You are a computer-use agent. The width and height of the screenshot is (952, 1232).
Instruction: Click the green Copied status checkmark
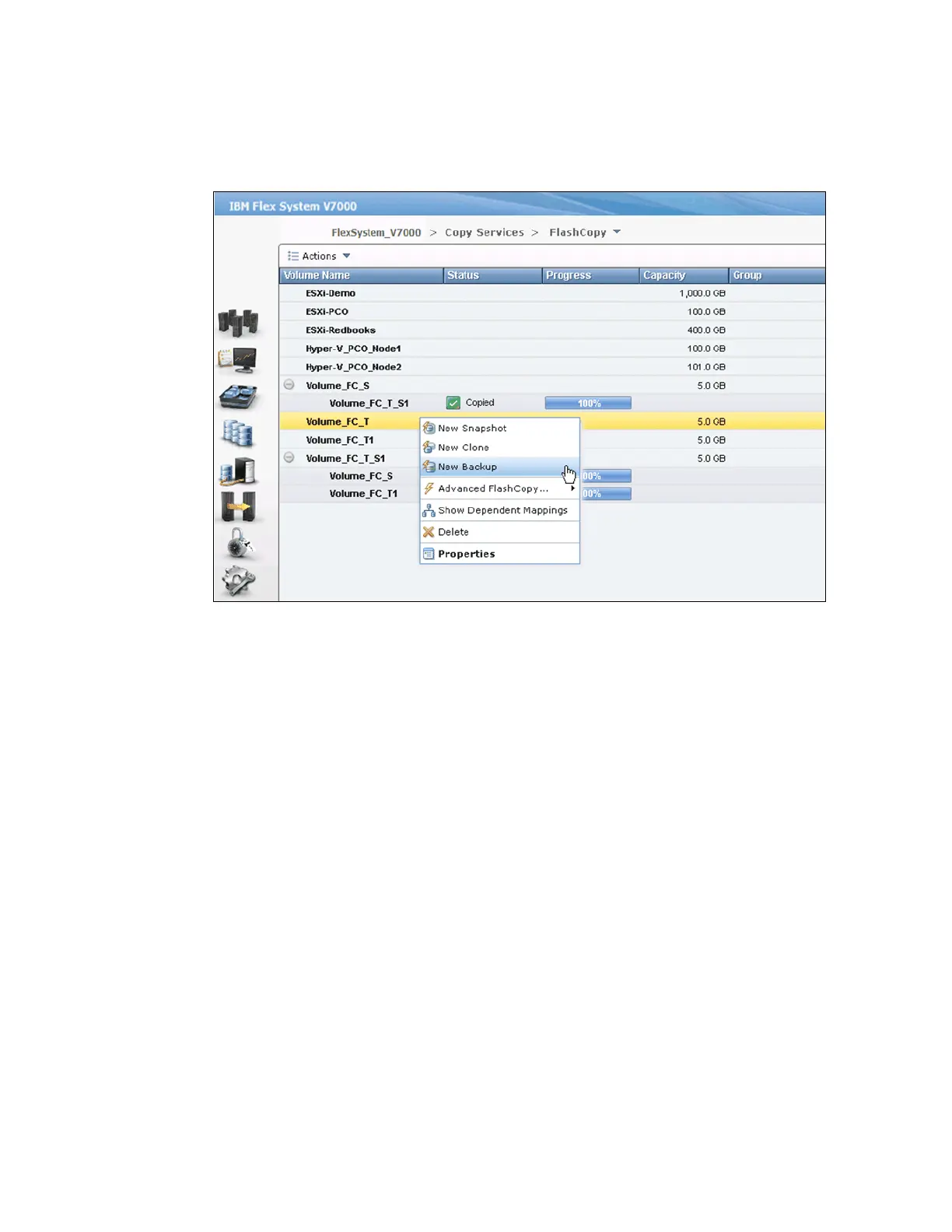453,403
